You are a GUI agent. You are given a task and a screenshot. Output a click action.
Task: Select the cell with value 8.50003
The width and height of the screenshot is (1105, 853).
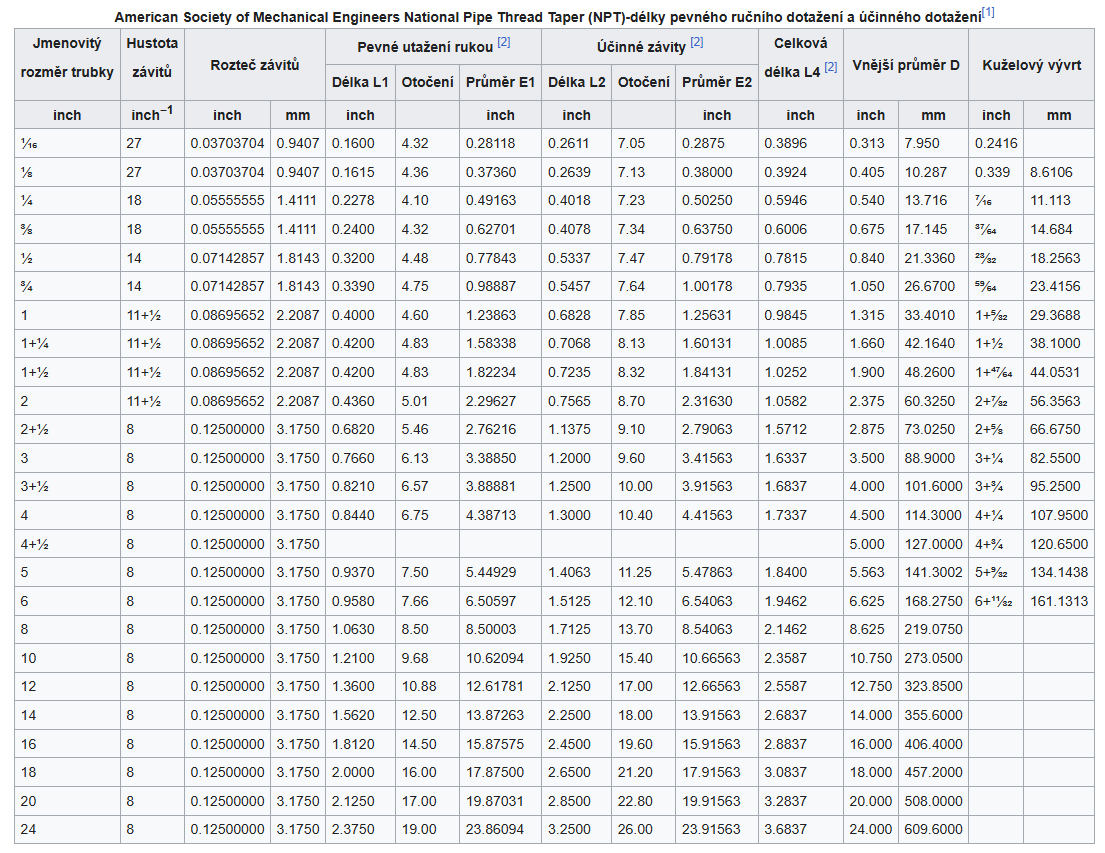click(500, 630)
